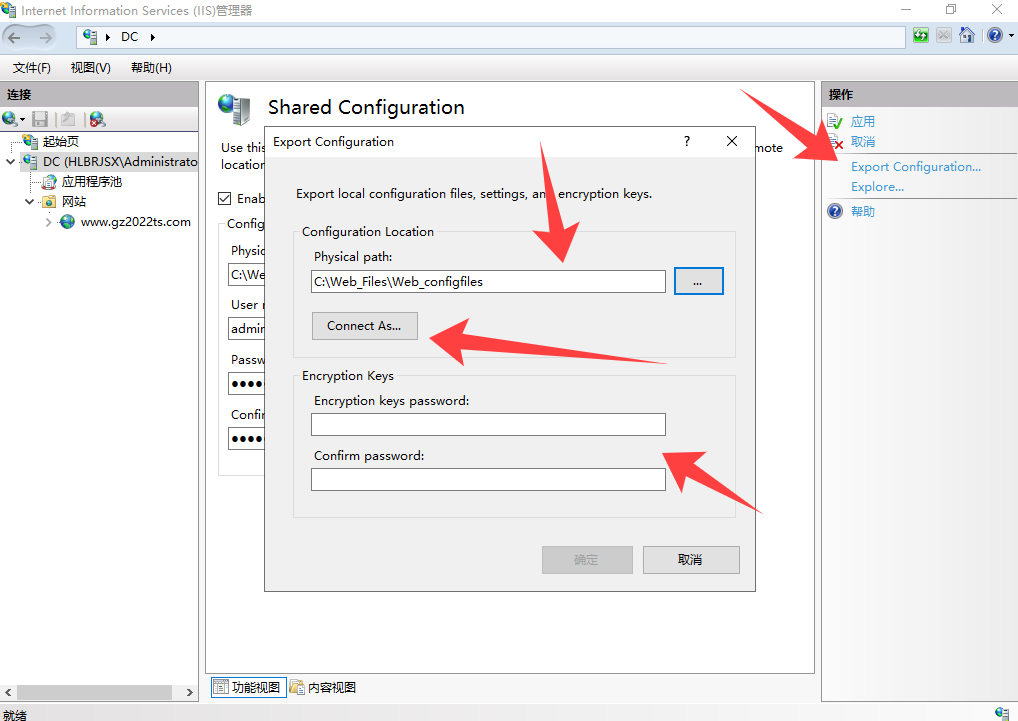1018x721 pixels.
Task: Click the Encryption keys password field
Action: [x=488, y=425]
